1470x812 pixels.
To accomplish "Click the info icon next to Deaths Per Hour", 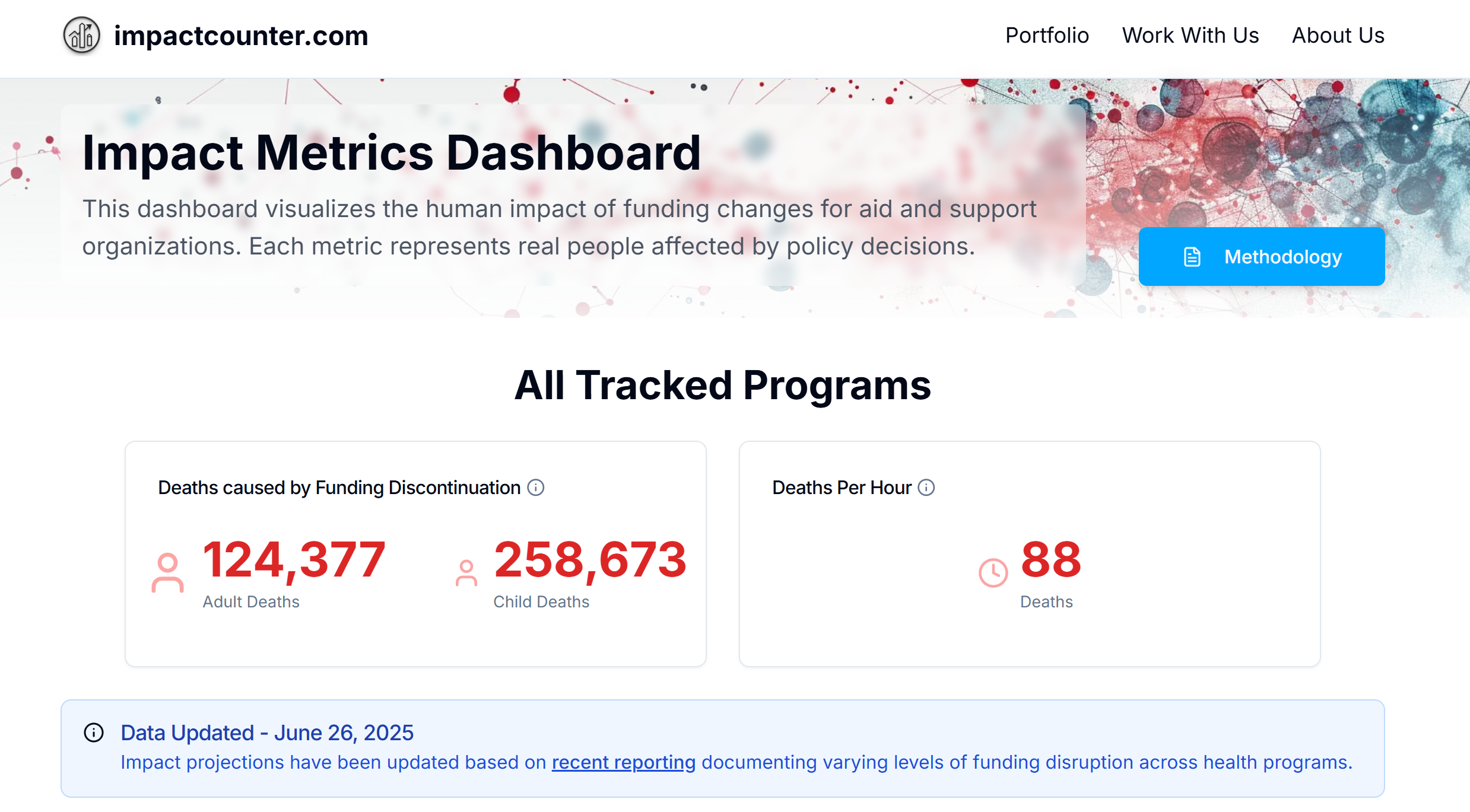I will [926, 488].
